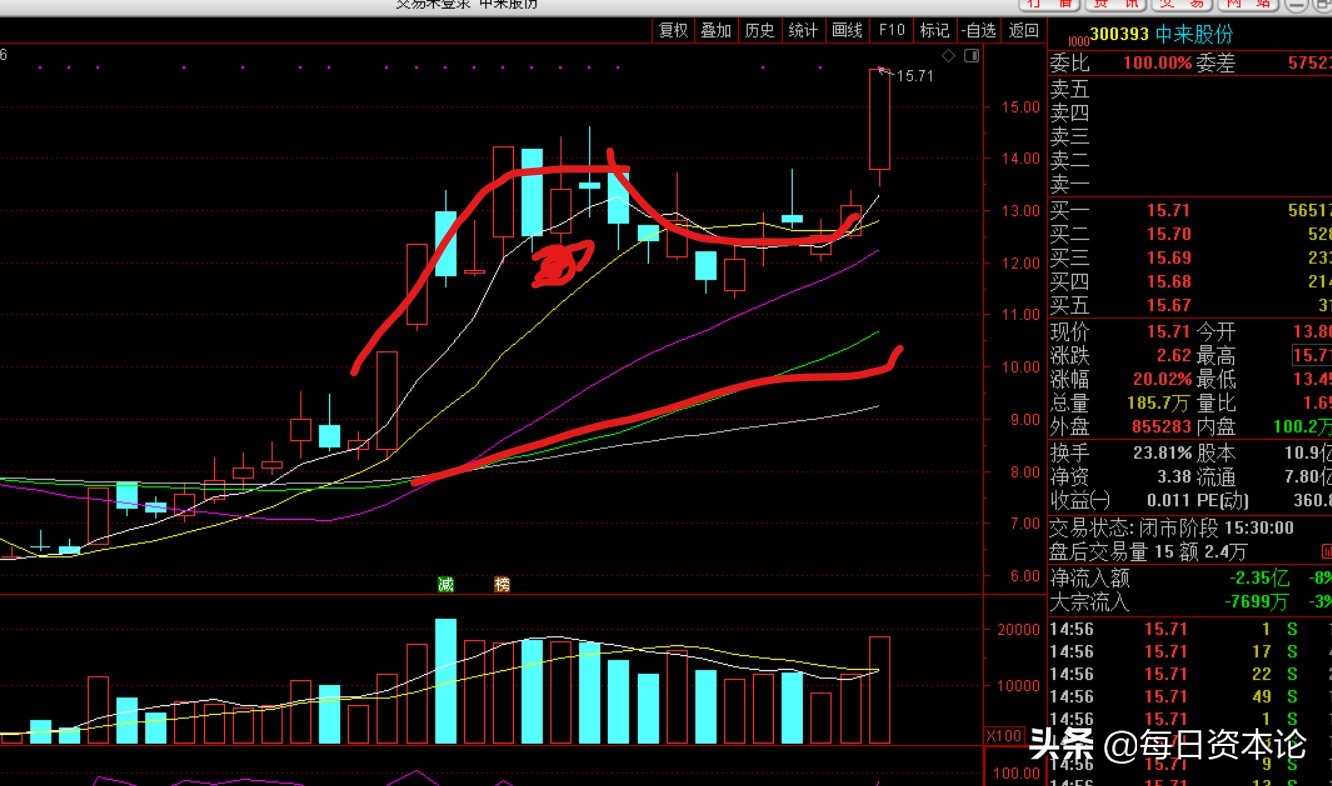The image size is (1332, 786).
Task: Select the 叠加 overlay toolbar button
Action: (x=716, y=30)
